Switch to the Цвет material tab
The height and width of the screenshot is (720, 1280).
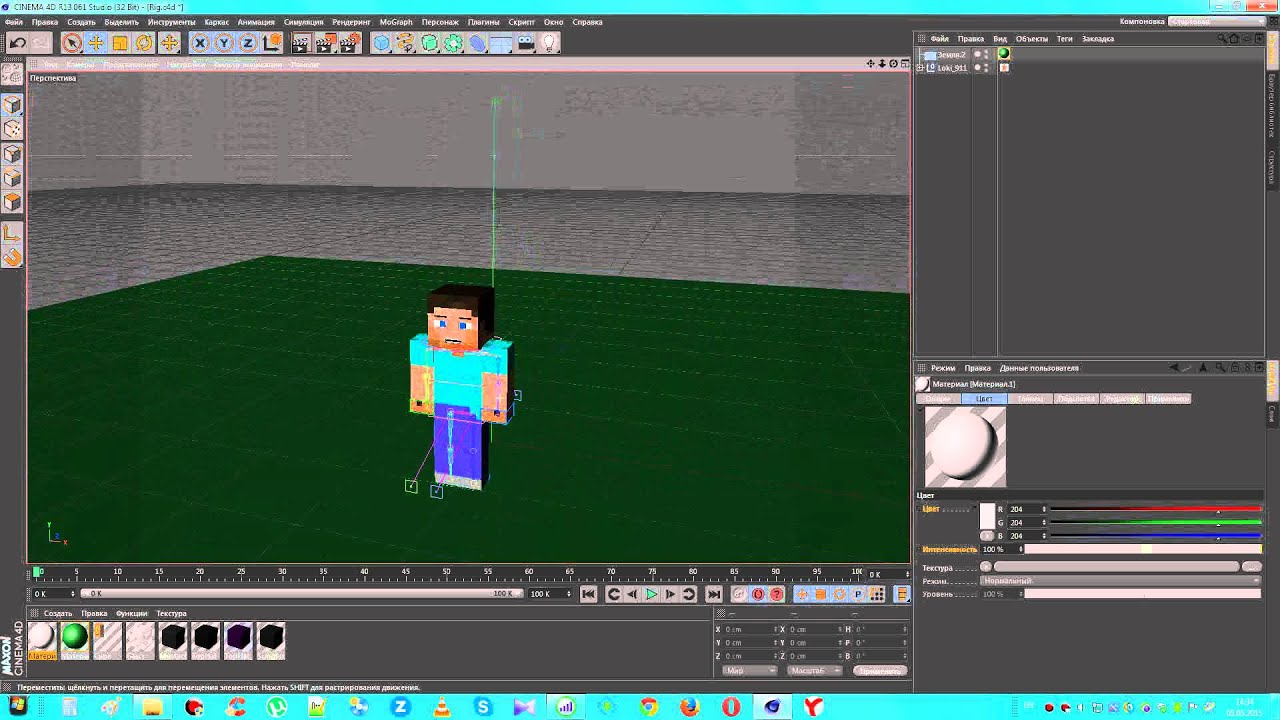[x=984, y=399]
